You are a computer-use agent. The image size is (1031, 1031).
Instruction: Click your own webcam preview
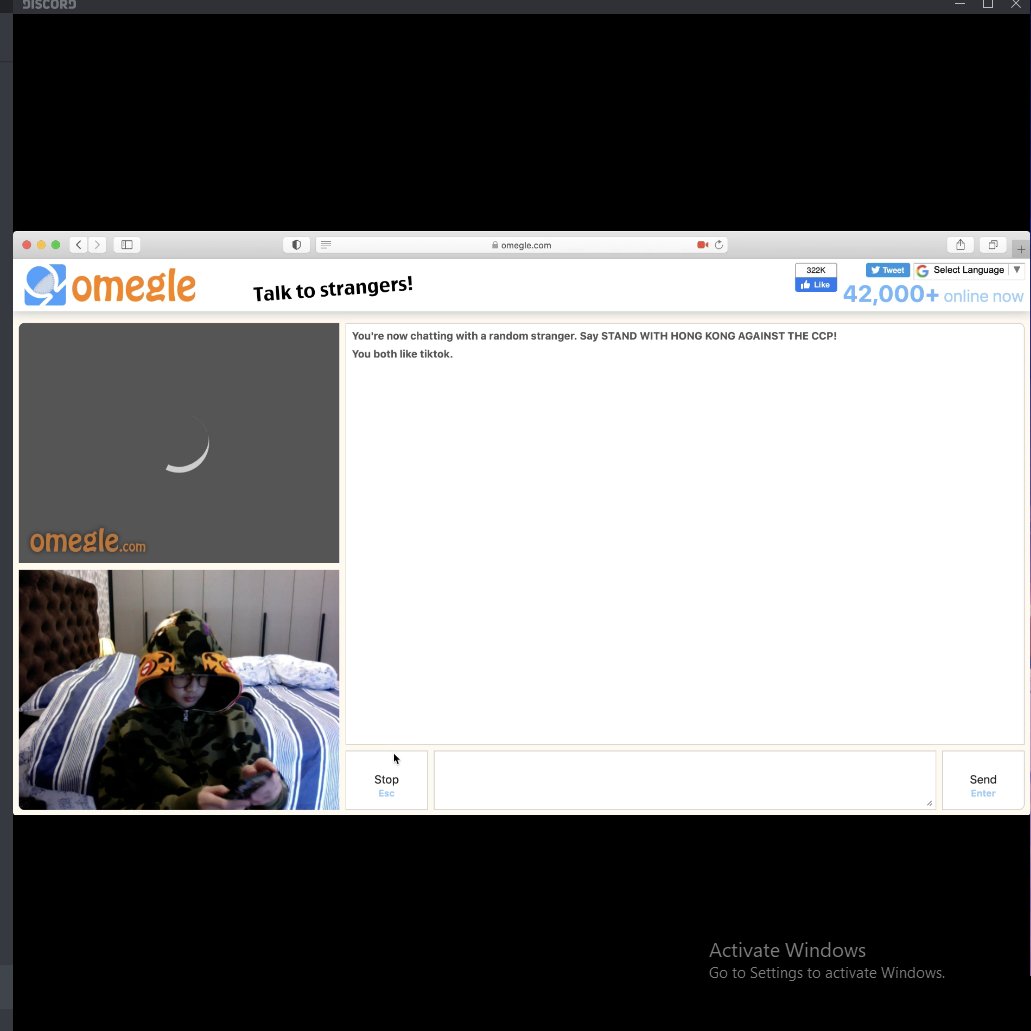point(179,690)
